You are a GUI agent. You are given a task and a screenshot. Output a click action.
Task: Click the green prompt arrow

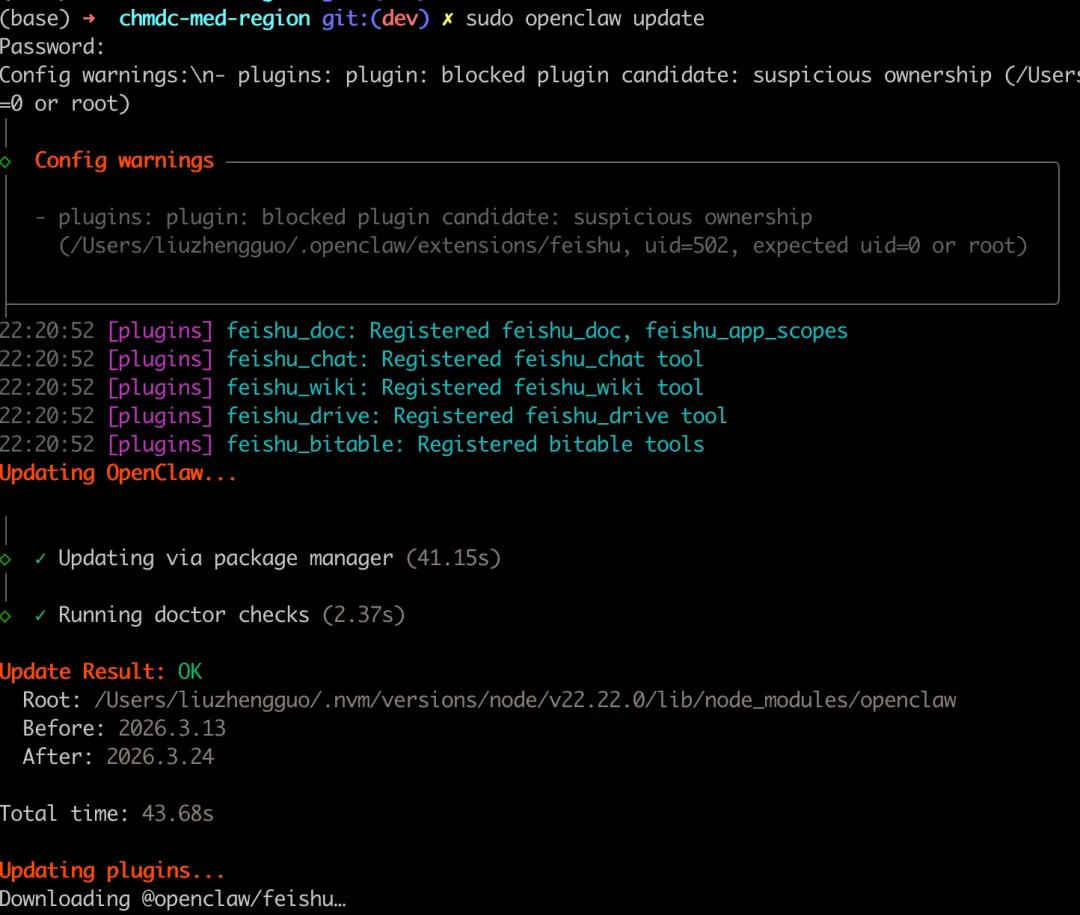click(x=85, y=18)
